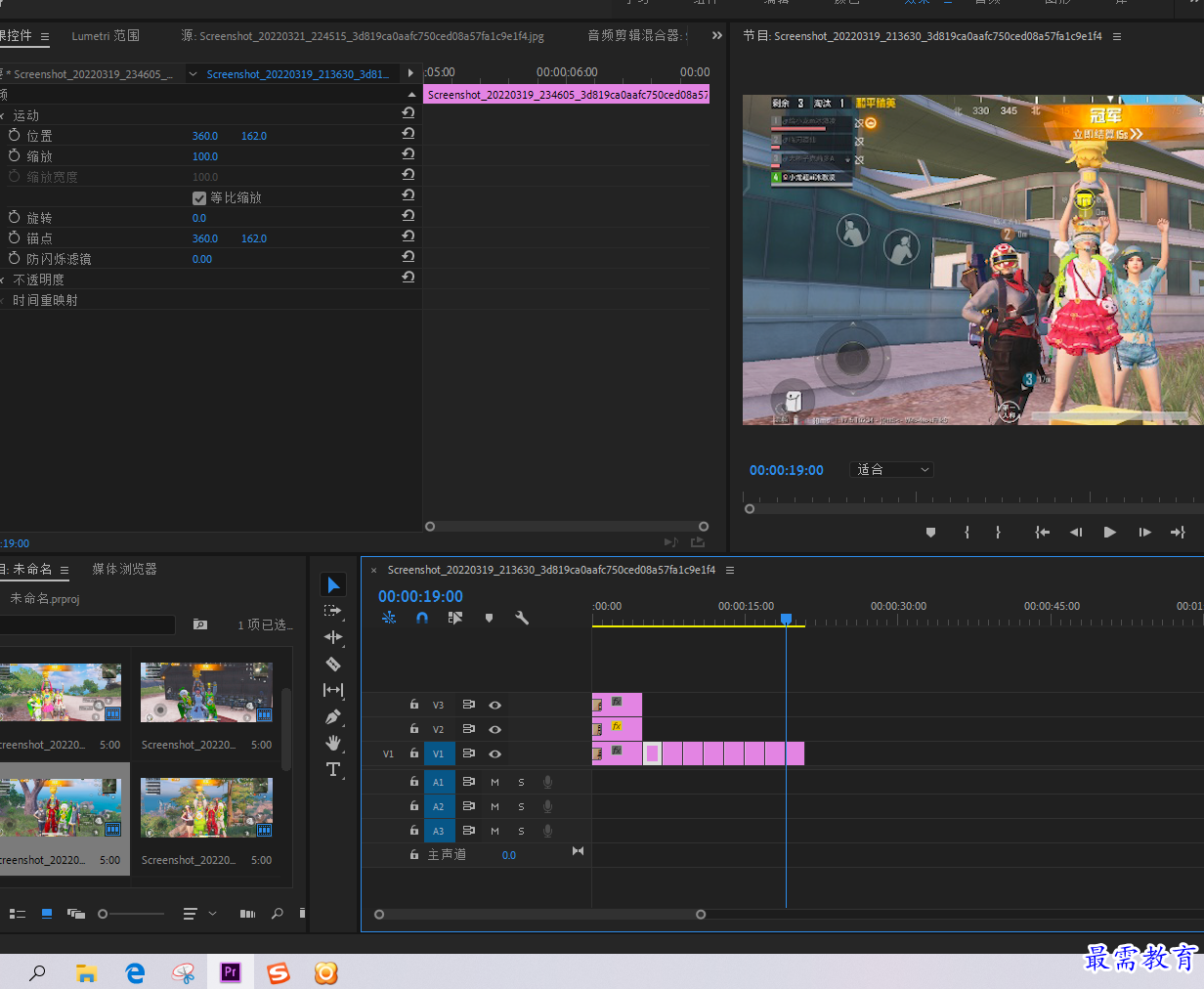
Task: Reset Position parameter
Action: click(x=408, y=134)
